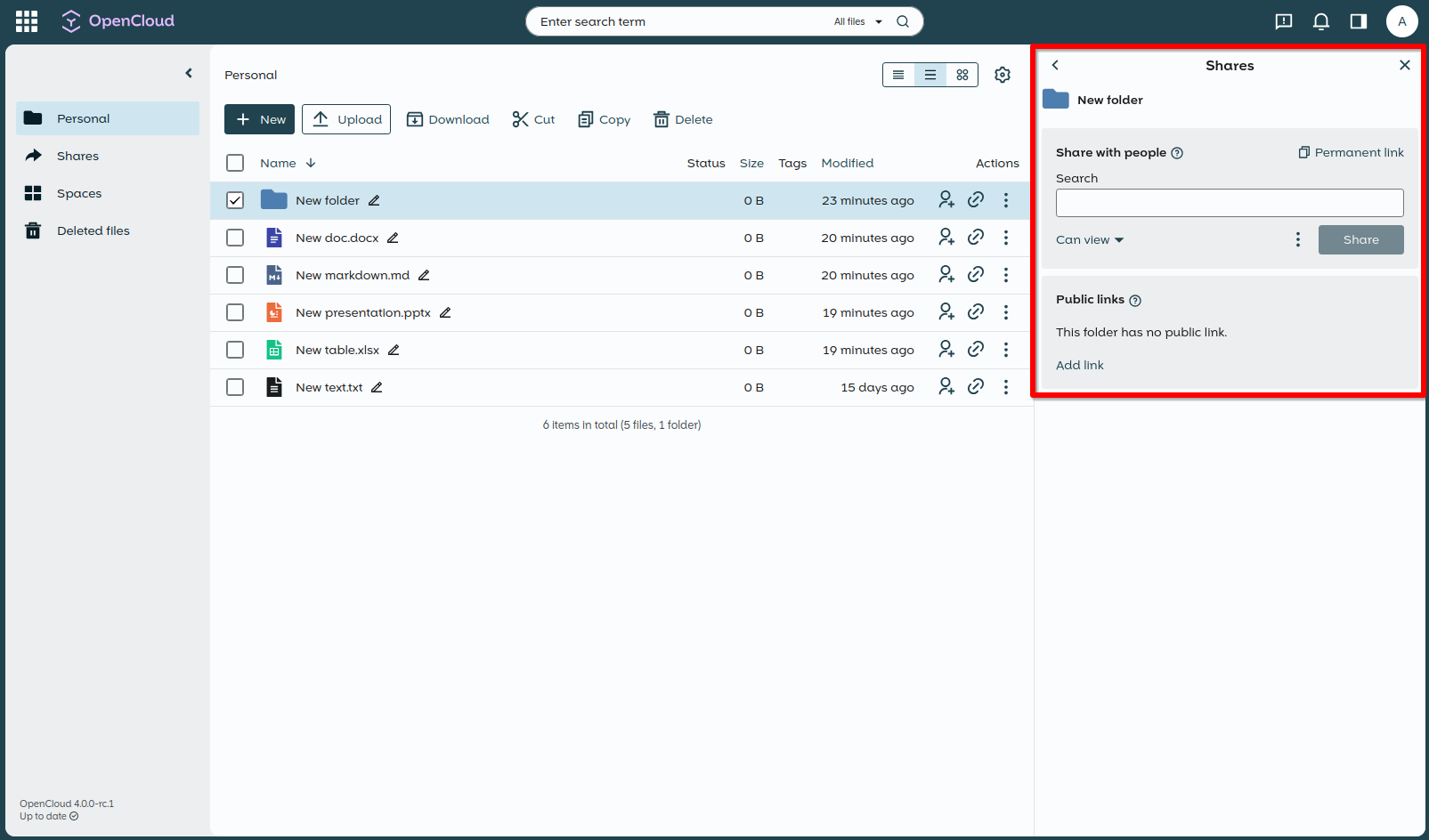Copy link for New markdown.md
This screenshot has height=840, width=1429.
pyautogui.click(x=976, y=275)
